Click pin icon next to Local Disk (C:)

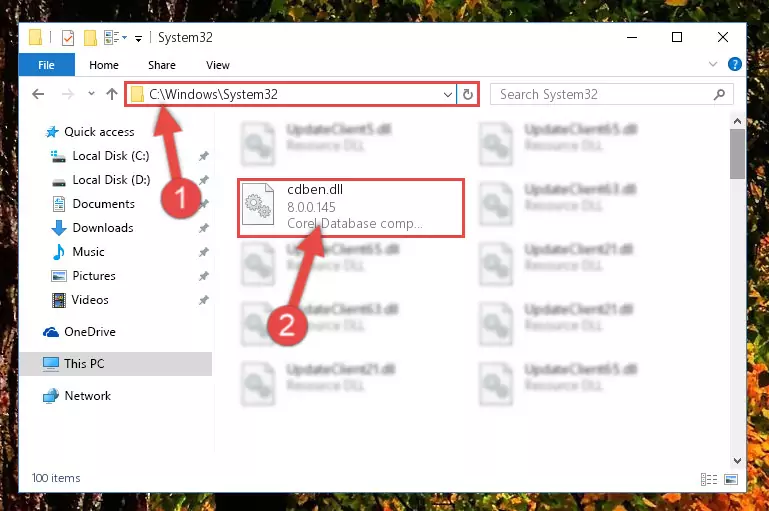point(204,156)
